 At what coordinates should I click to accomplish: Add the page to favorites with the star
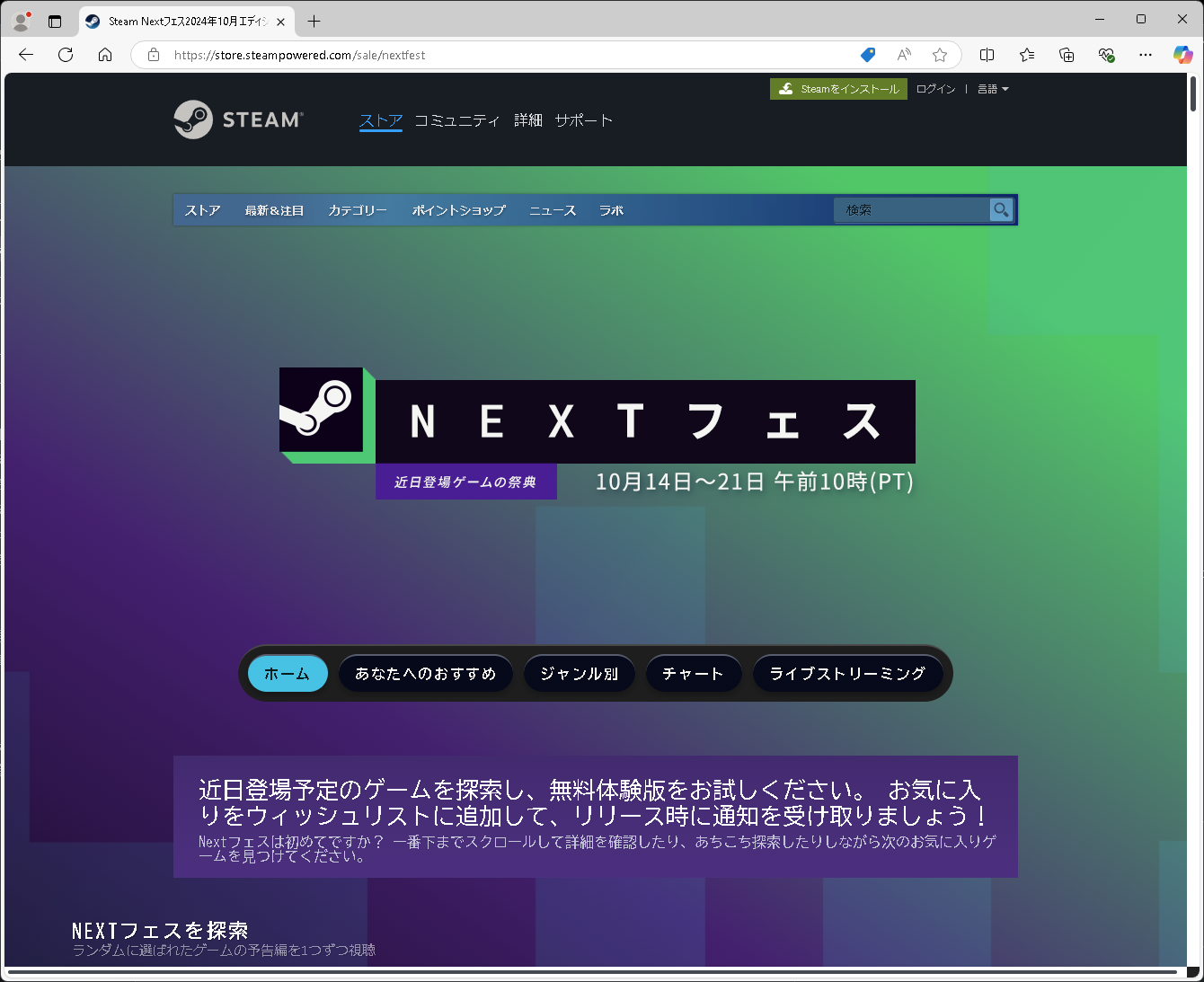940,55
